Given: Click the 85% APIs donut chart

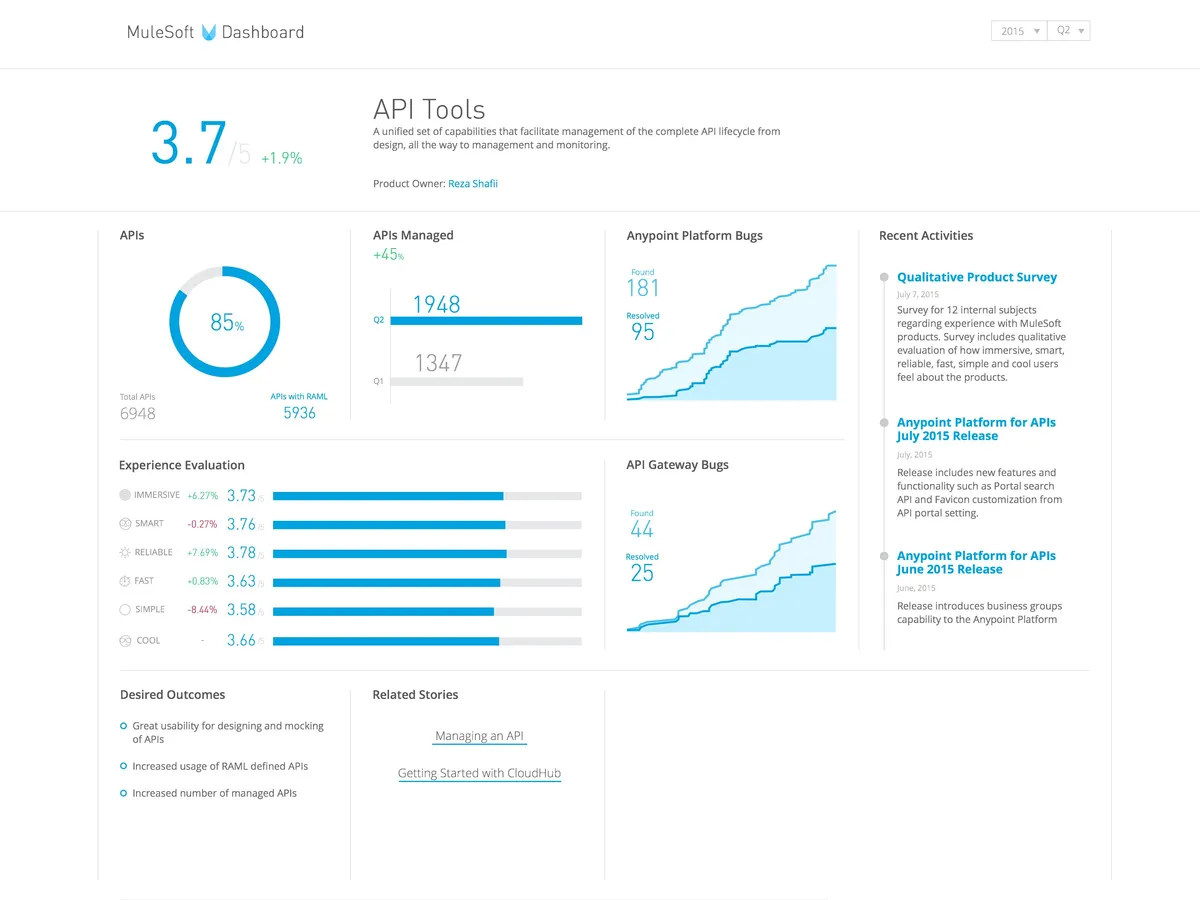Looking at the screenshot, I should (x=225, y=322).
